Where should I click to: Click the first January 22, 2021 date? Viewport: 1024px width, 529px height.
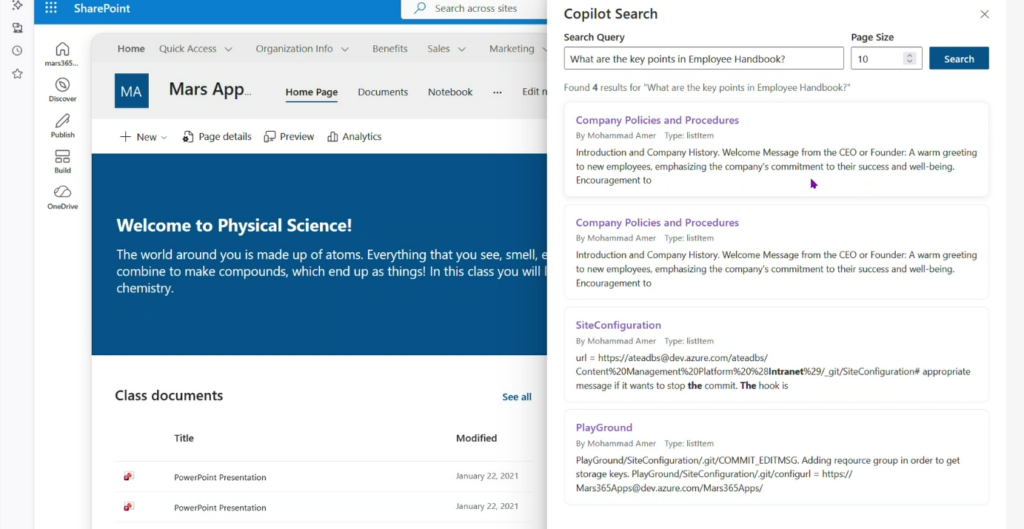(487, 476)
